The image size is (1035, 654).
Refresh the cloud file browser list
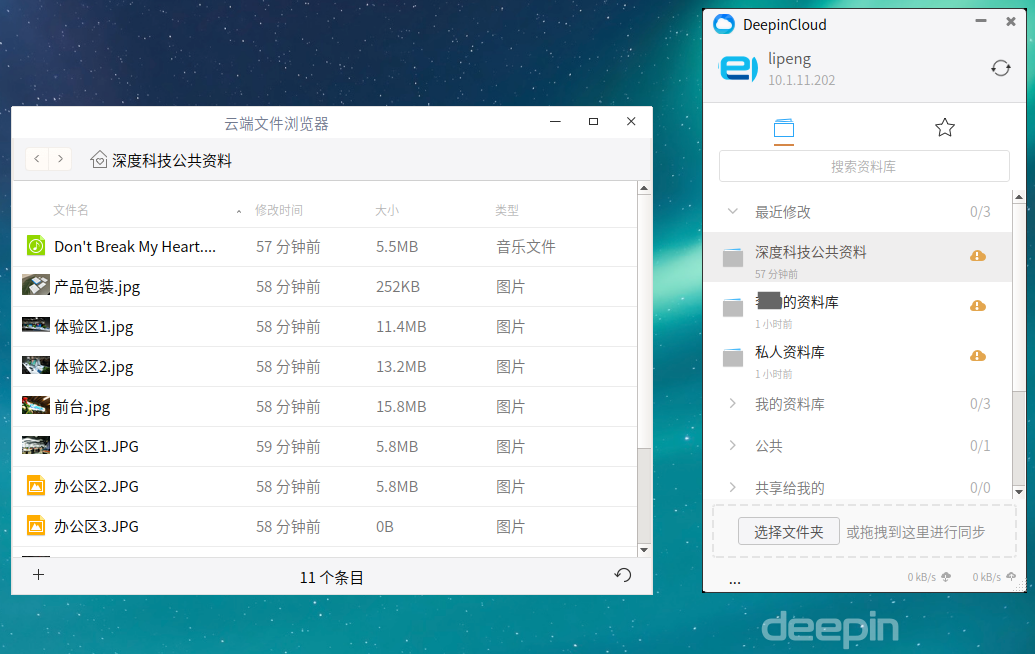point(622,575)
